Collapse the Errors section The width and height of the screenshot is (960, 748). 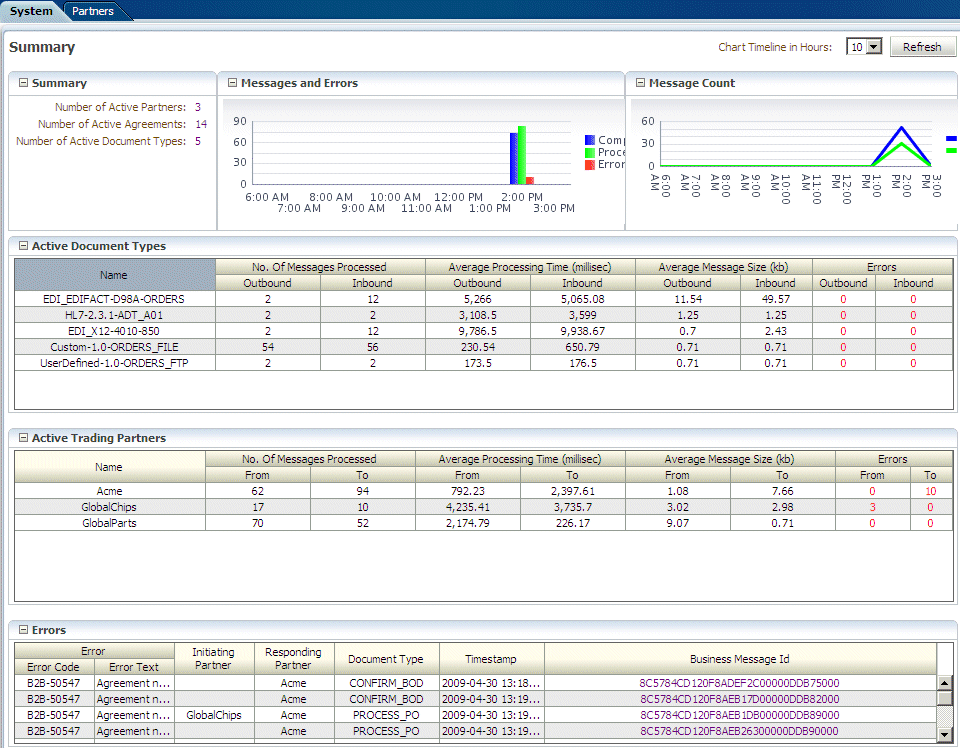[x=23, y=630]
